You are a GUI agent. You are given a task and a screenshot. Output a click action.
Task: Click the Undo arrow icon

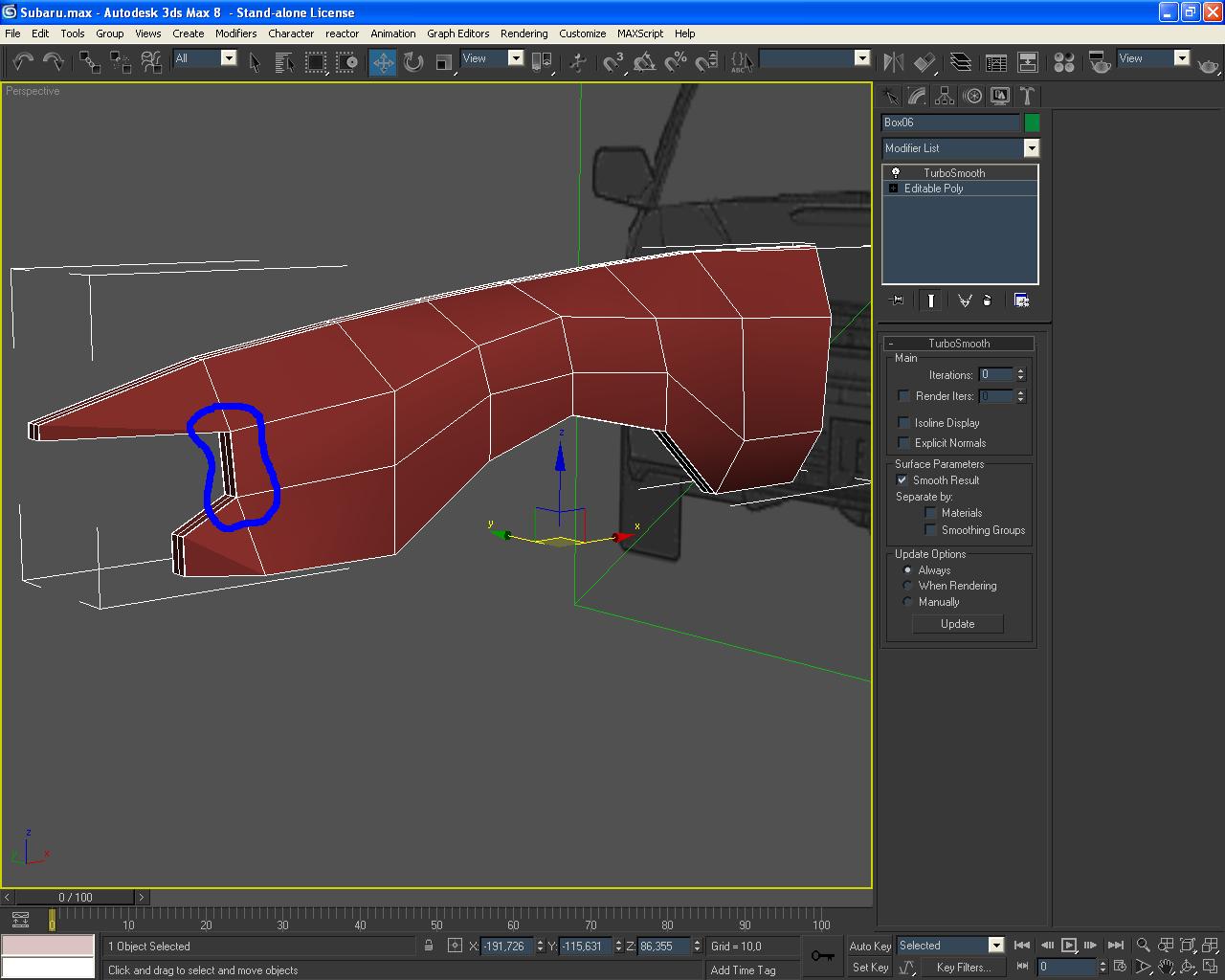(x=23, y=62)
